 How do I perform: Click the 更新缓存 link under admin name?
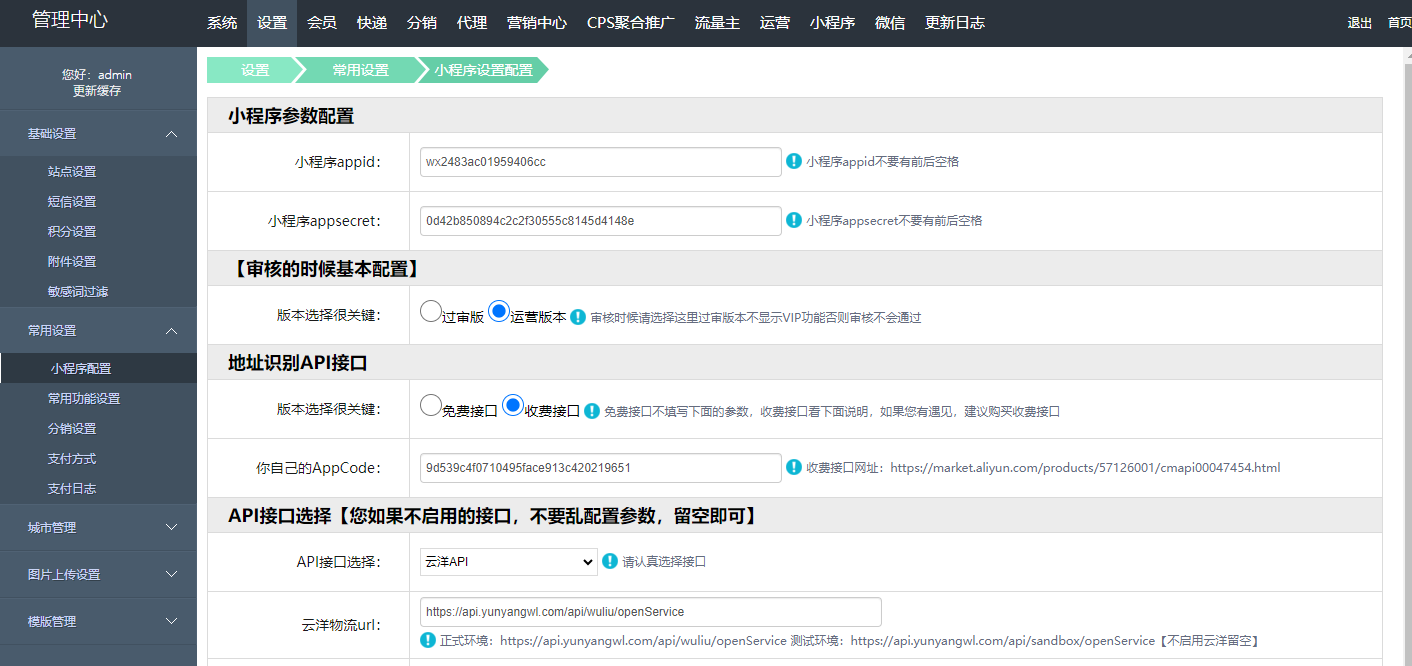98,90
